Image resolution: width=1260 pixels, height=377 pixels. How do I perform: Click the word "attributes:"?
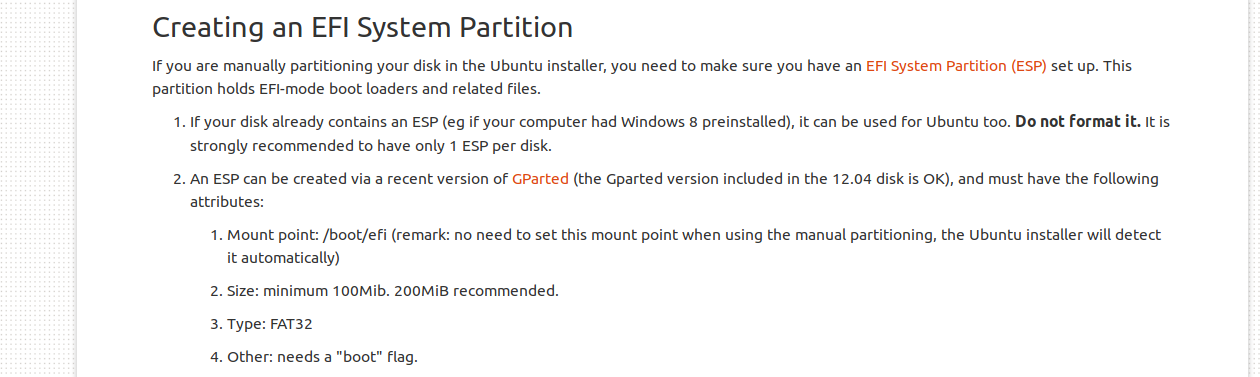(x=227, y=202)
